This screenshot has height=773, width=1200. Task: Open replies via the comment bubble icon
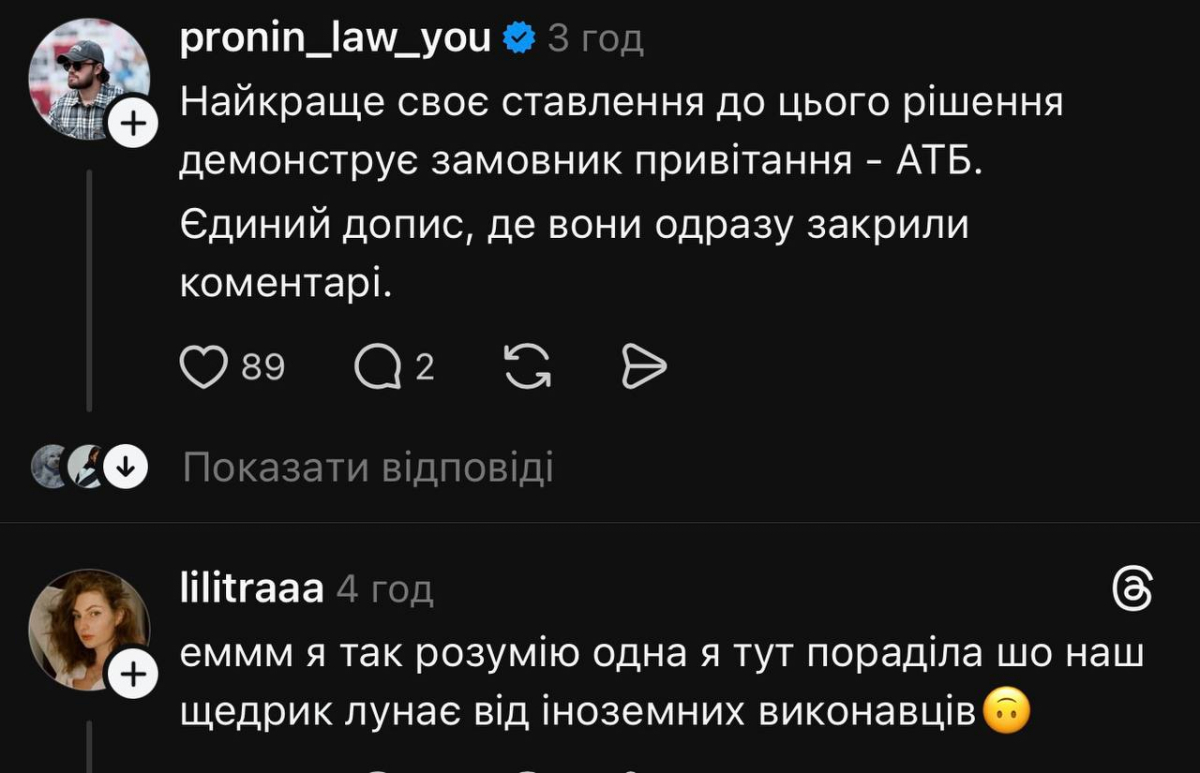pyautogui.click(x=378, y=369)
